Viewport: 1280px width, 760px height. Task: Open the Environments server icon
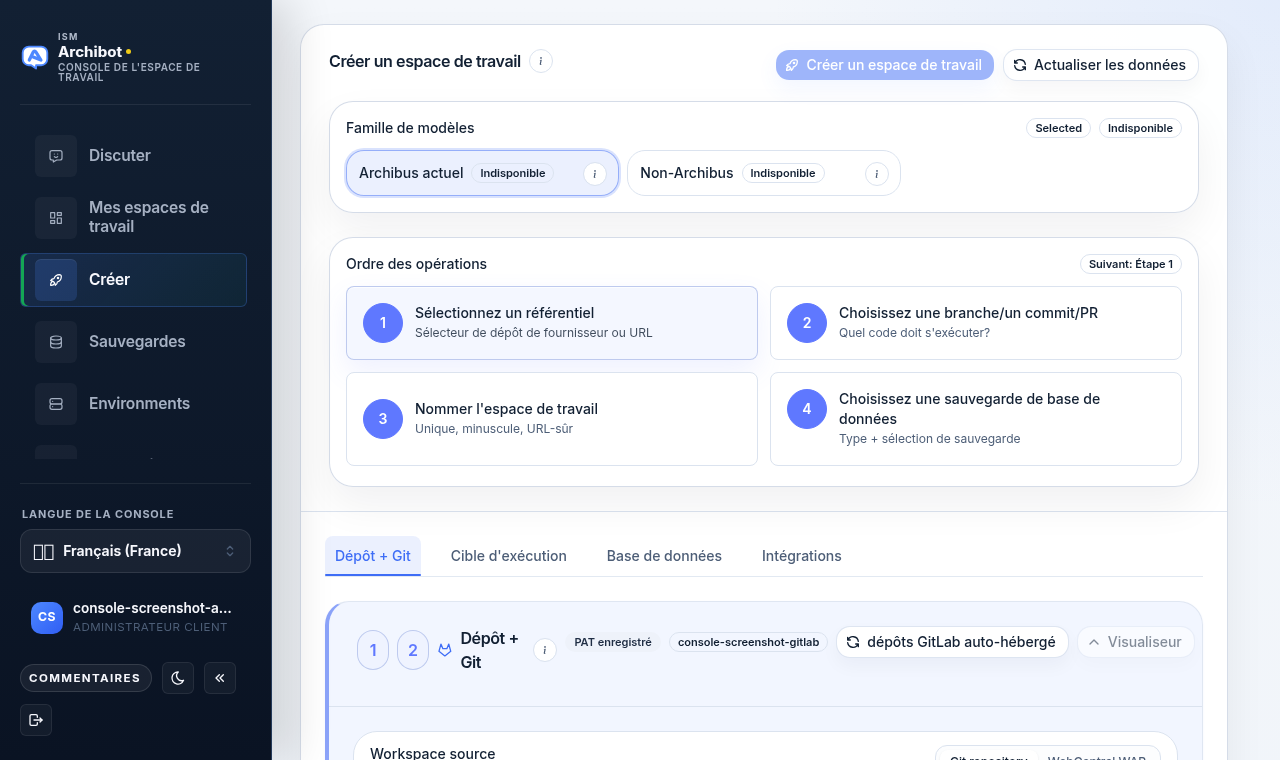coord(56,404)
